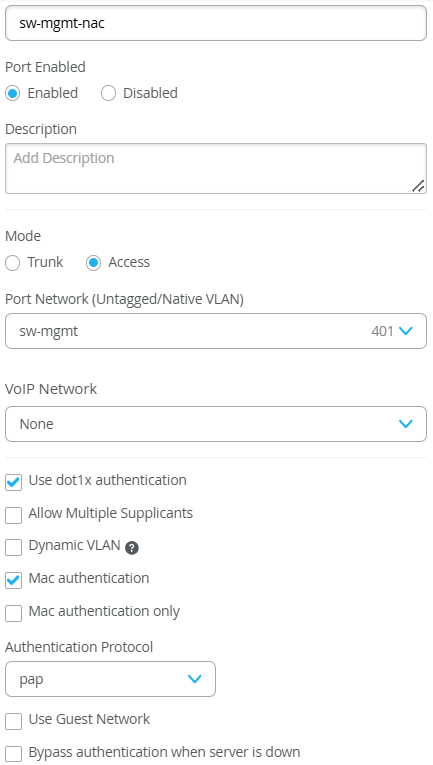Viewport: 433px width, 765px height.
Task: Click the Port Network dropdown chevron arrow
Action: (406, 331)
